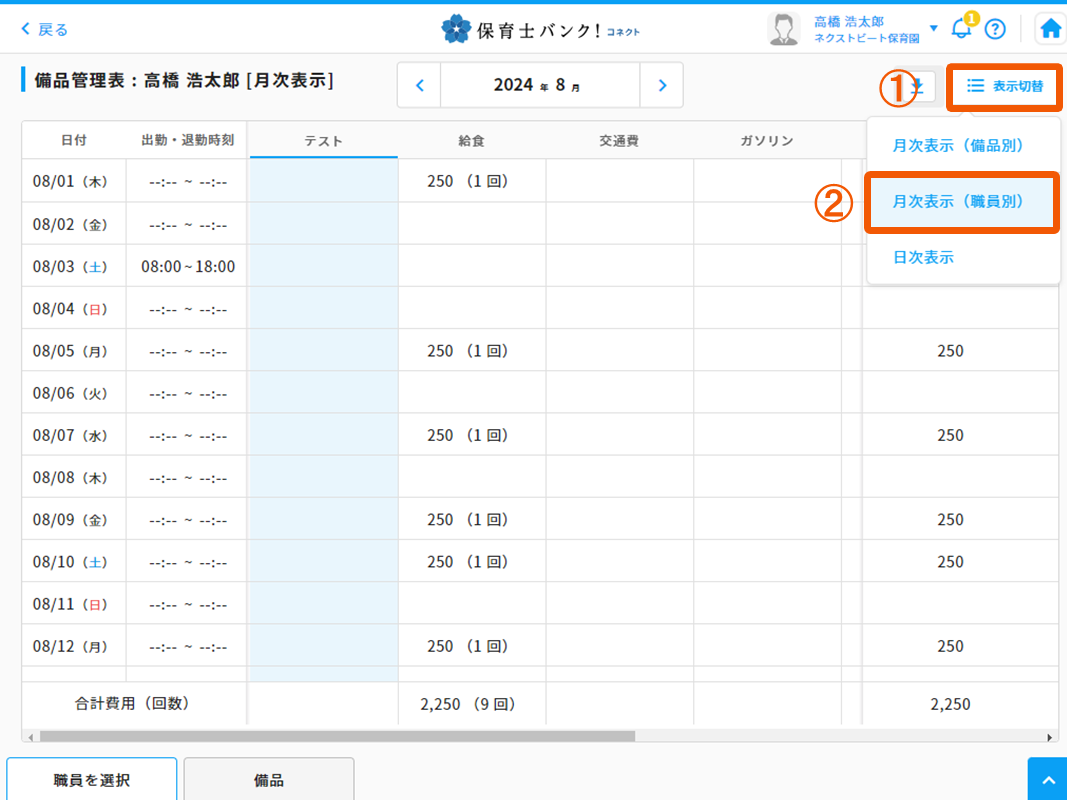Click the download icon button

(918, 87)
